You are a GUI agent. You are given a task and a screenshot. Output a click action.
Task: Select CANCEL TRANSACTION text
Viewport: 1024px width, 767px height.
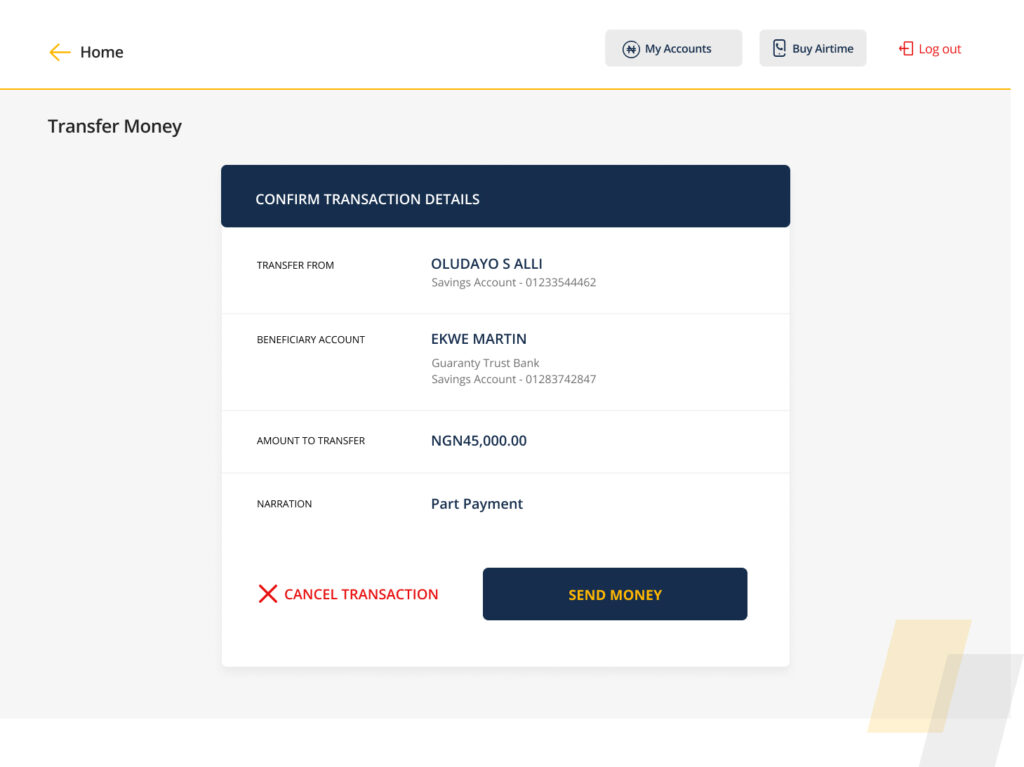point(360,595)
